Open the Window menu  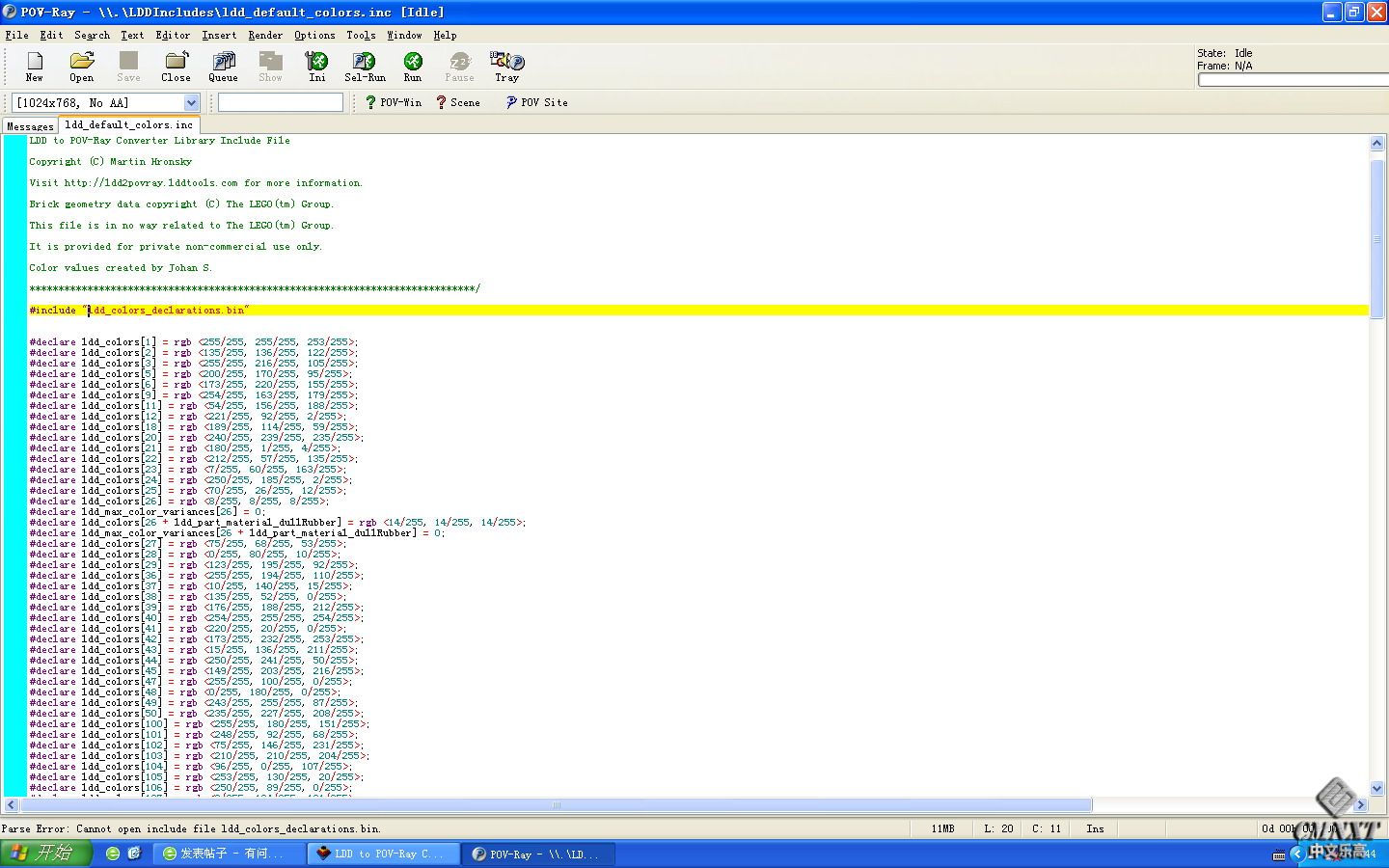click(x=404, y=35)
